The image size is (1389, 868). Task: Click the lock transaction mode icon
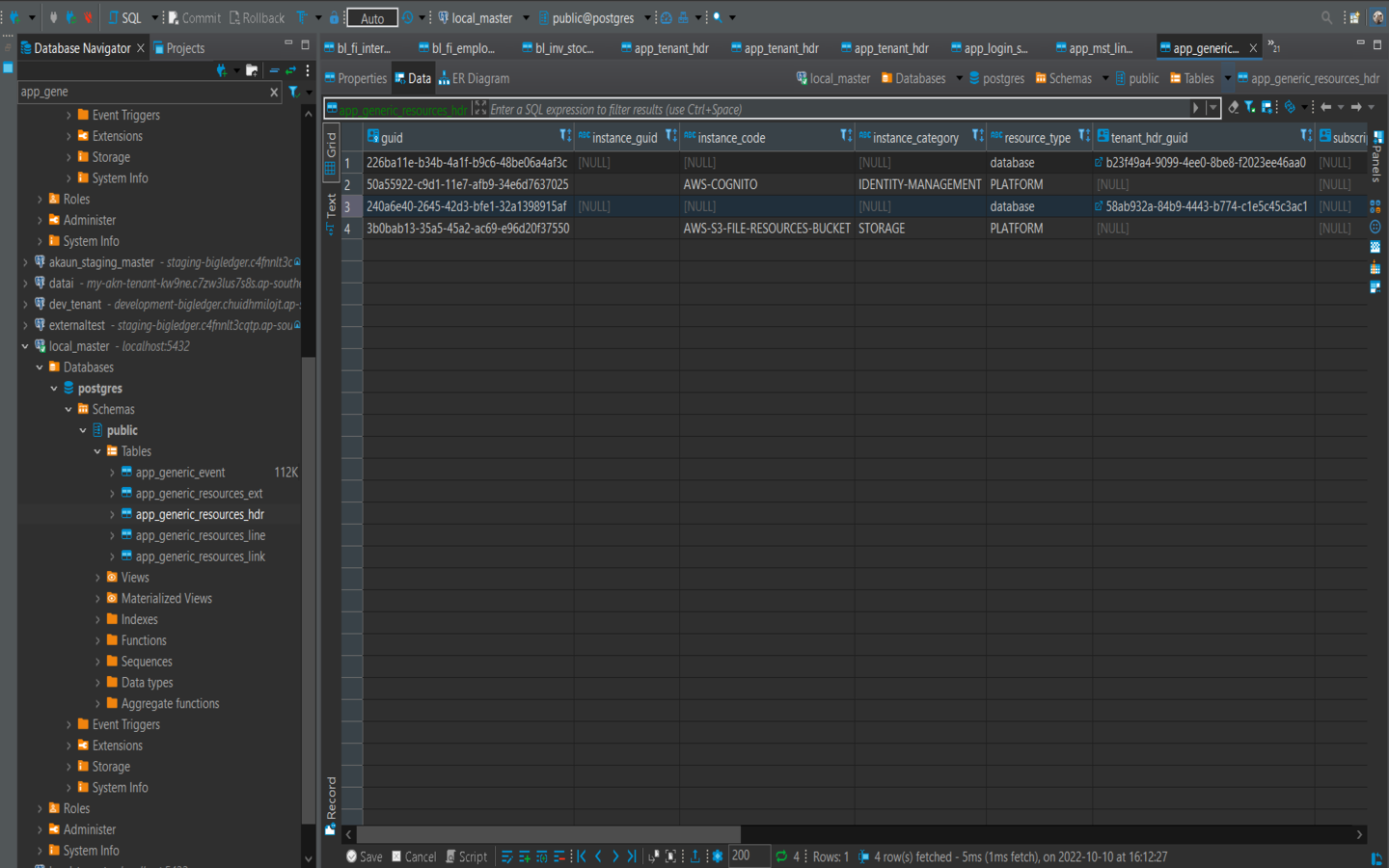click(x=334, y=18)
